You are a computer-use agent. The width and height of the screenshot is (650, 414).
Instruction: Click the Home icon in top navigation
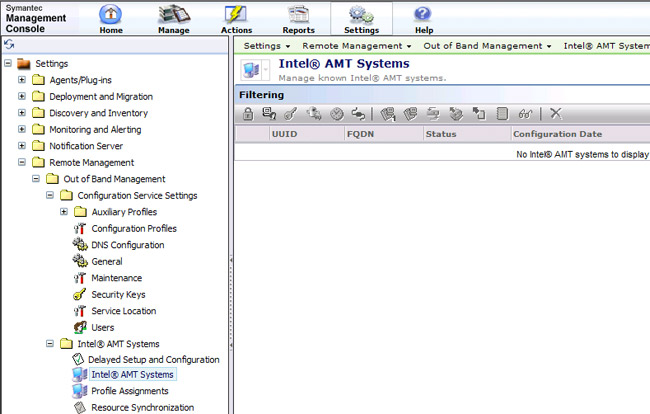coord(110,15)
